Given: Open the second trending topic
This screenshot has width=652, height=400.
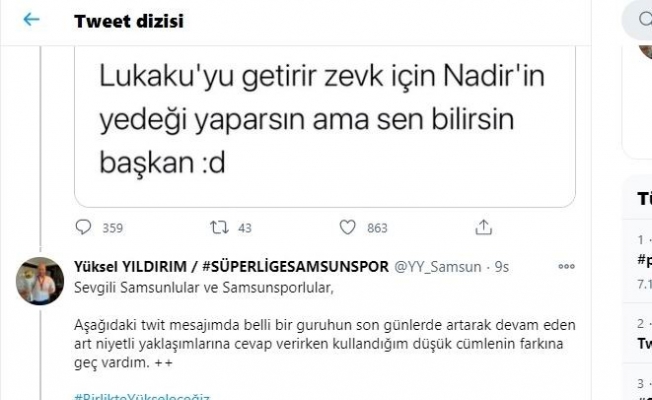Looking at the screenshot, I should pyautogui.click(x=644, y=342).
